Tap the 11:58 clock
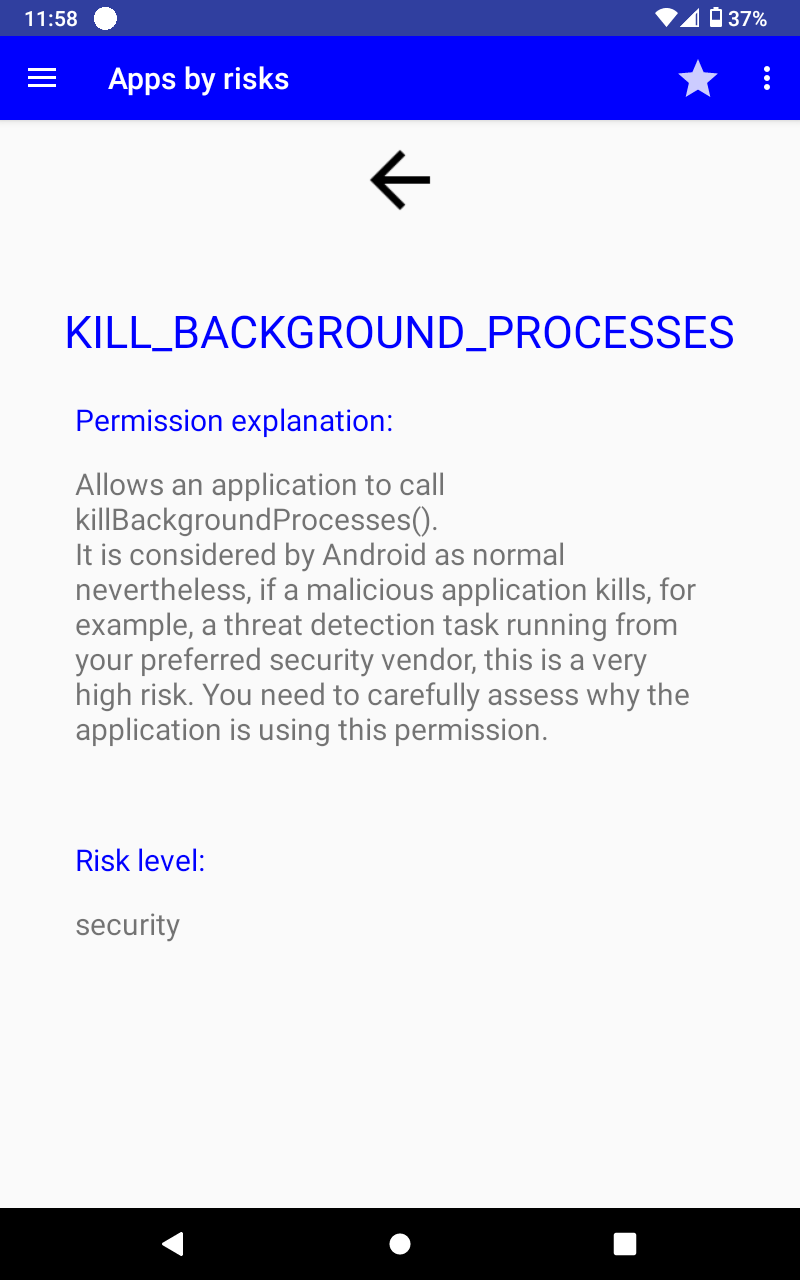800x1280 pixels. [x=51, y=18]
